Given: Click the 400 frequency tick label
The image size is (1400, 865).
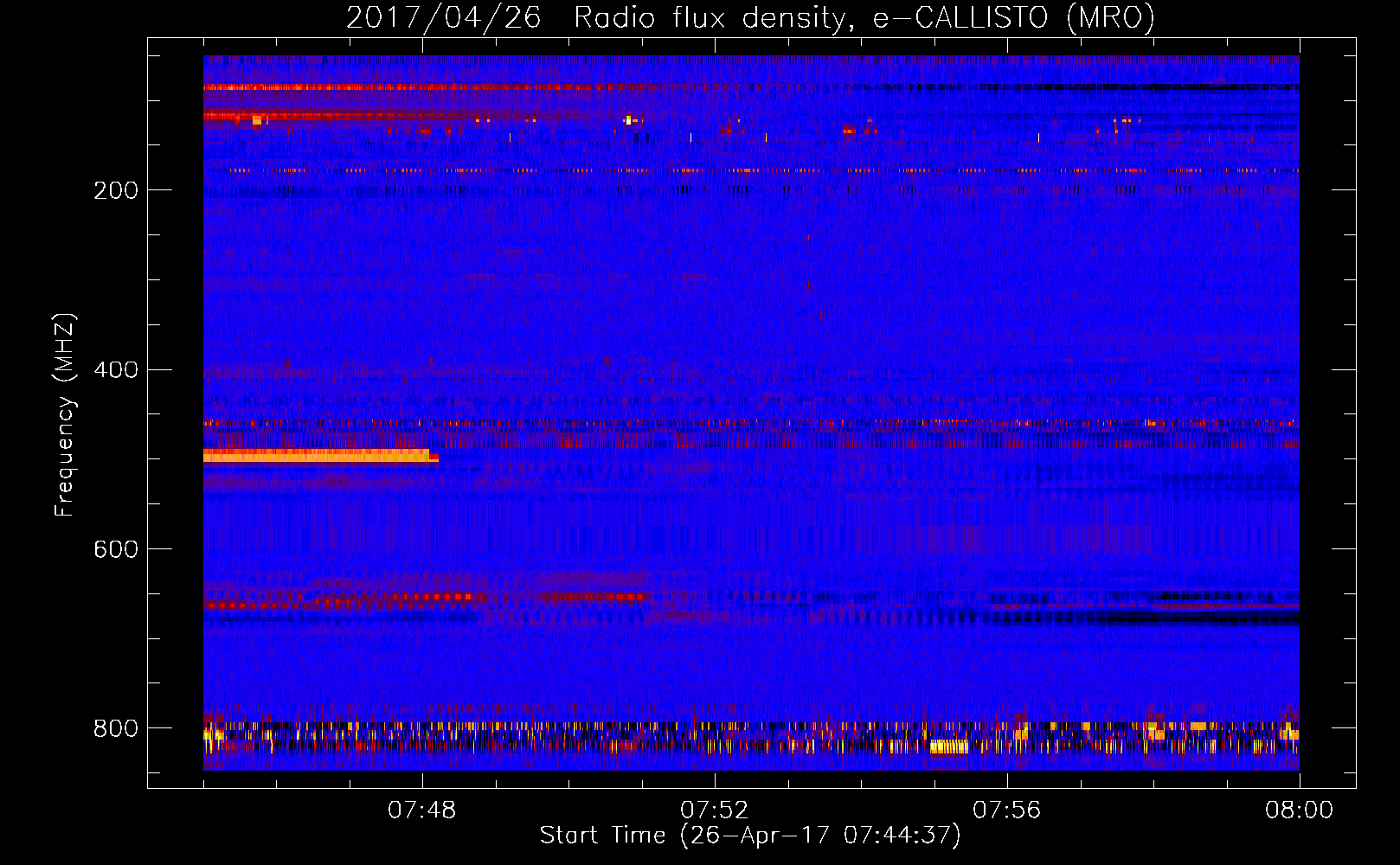Looking at the screenshot, I should click(x=116, y=370).
